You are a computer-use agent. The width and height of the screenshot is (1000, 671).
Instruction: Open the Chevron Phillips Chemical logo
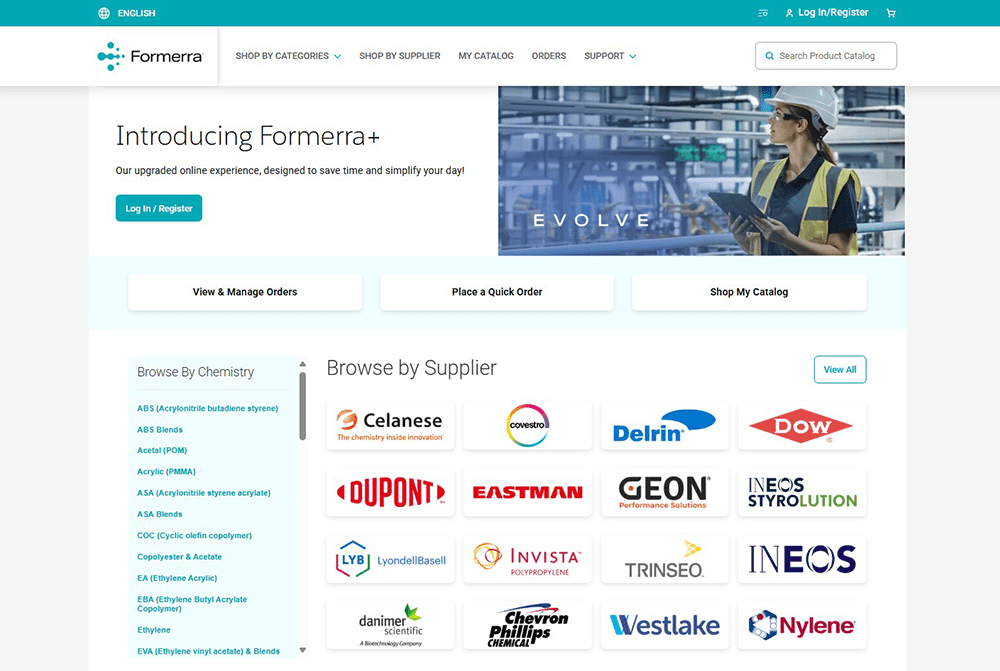pyautogui.click(x=527, y=625)
